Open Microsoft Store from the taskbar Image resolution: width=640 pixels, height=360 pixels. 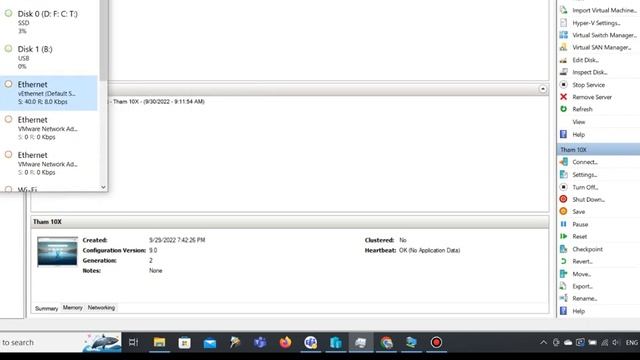pos(184,342)
